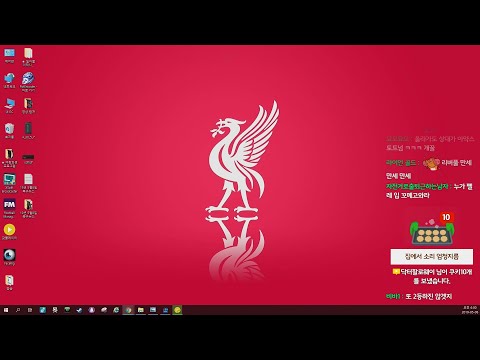The height and width of the screenshot is (360, 480).
Task: Open the Windows Start menu
Action: pyautogui.click(x=6, y=310)
